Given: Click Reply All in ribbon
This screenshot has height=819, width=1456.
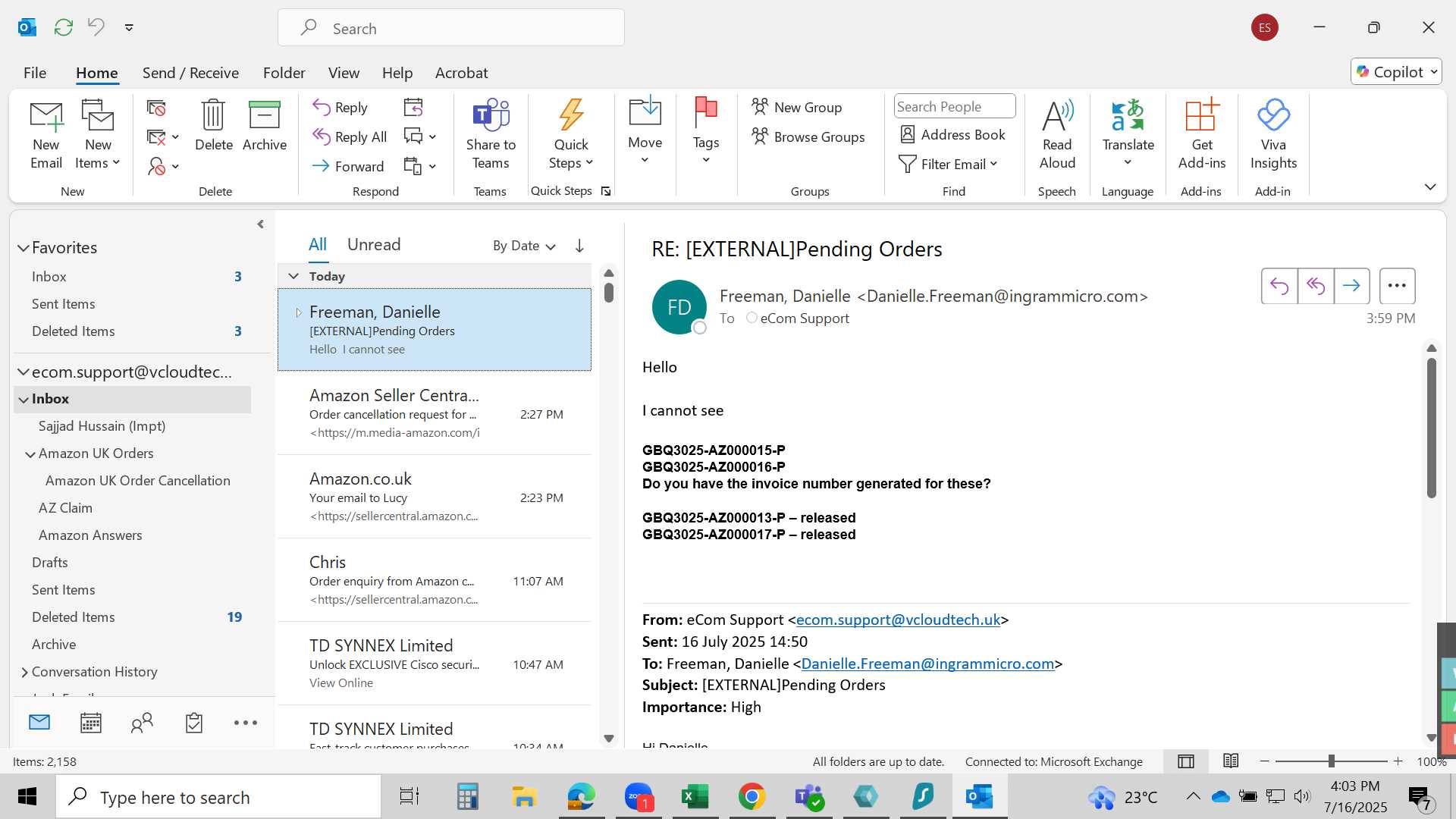Looking at the screenshot, I should 350,136.
